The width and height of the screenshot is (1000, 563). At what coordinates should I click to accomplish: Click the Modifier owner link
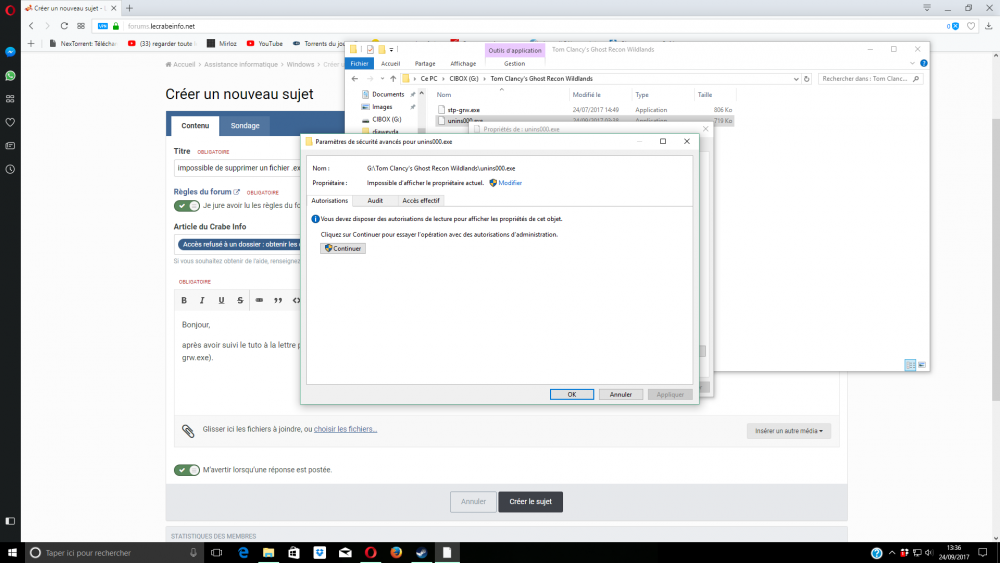point(510,183)
